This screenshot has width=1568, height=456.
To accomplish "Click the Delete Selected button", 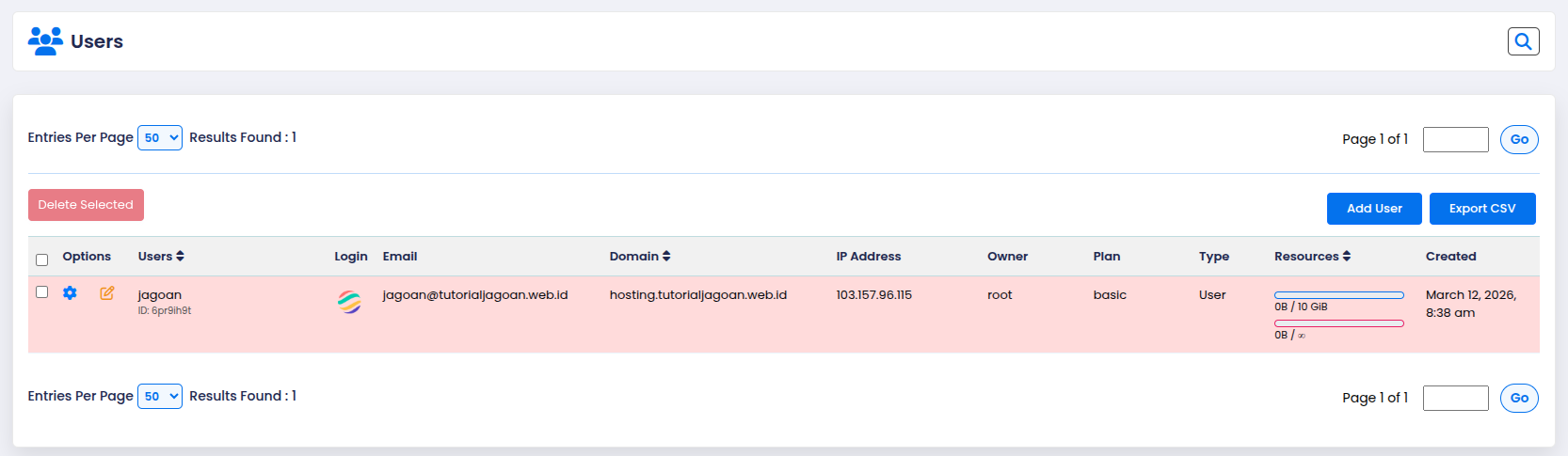I will point(86,205).
